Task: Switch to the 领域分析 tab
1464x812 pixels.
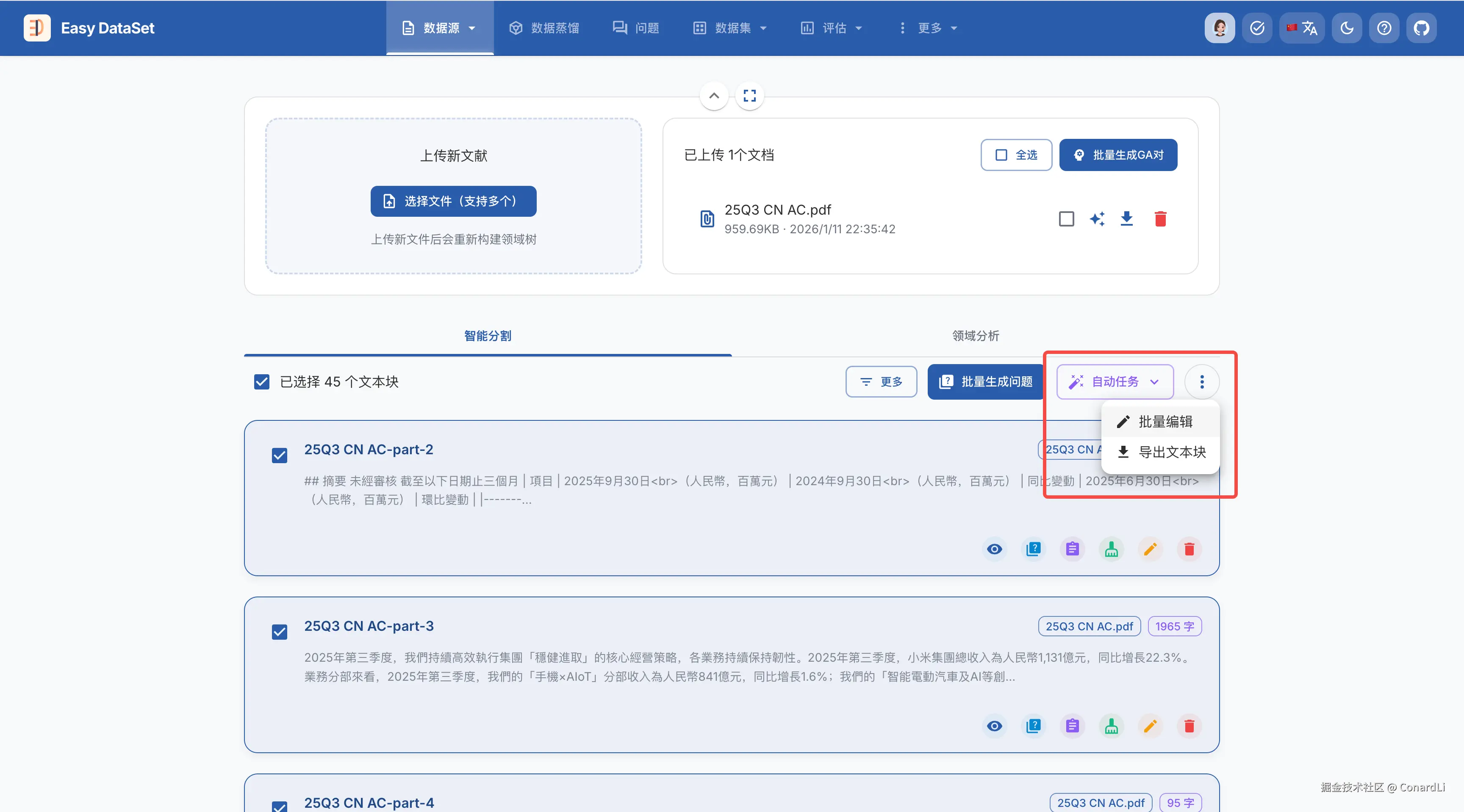Action: (975, 336)
